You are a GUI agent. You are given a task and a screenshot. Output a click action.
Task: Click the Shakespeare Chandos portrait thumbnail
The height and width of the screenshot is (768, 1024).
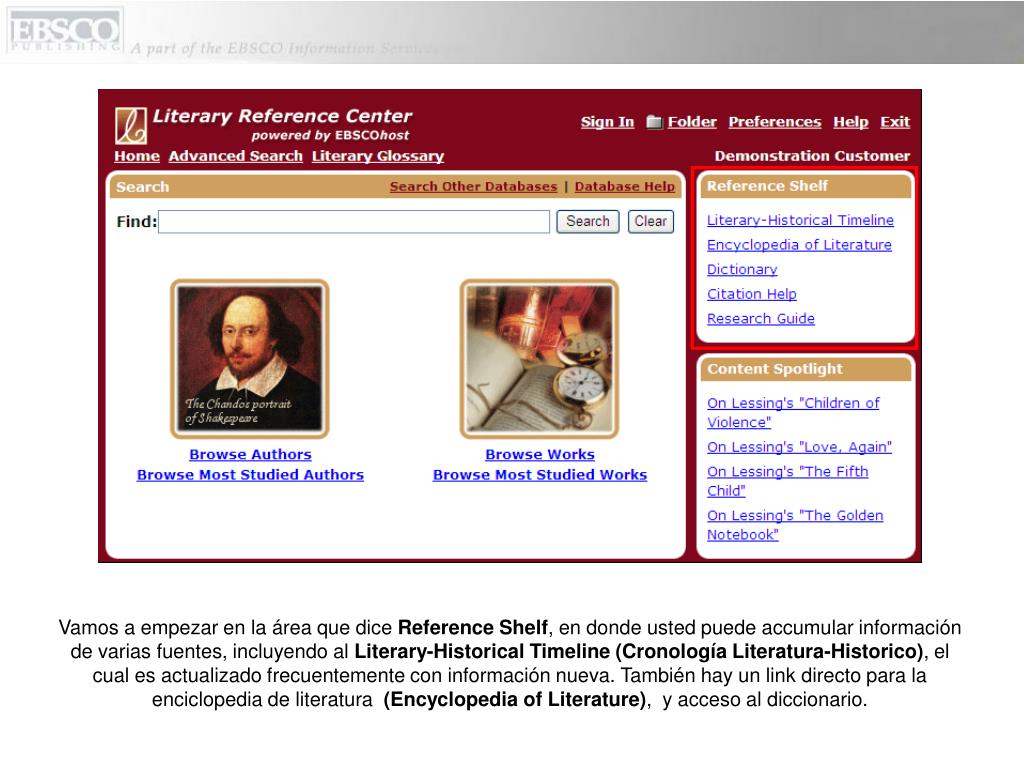[x=250, y=359]
